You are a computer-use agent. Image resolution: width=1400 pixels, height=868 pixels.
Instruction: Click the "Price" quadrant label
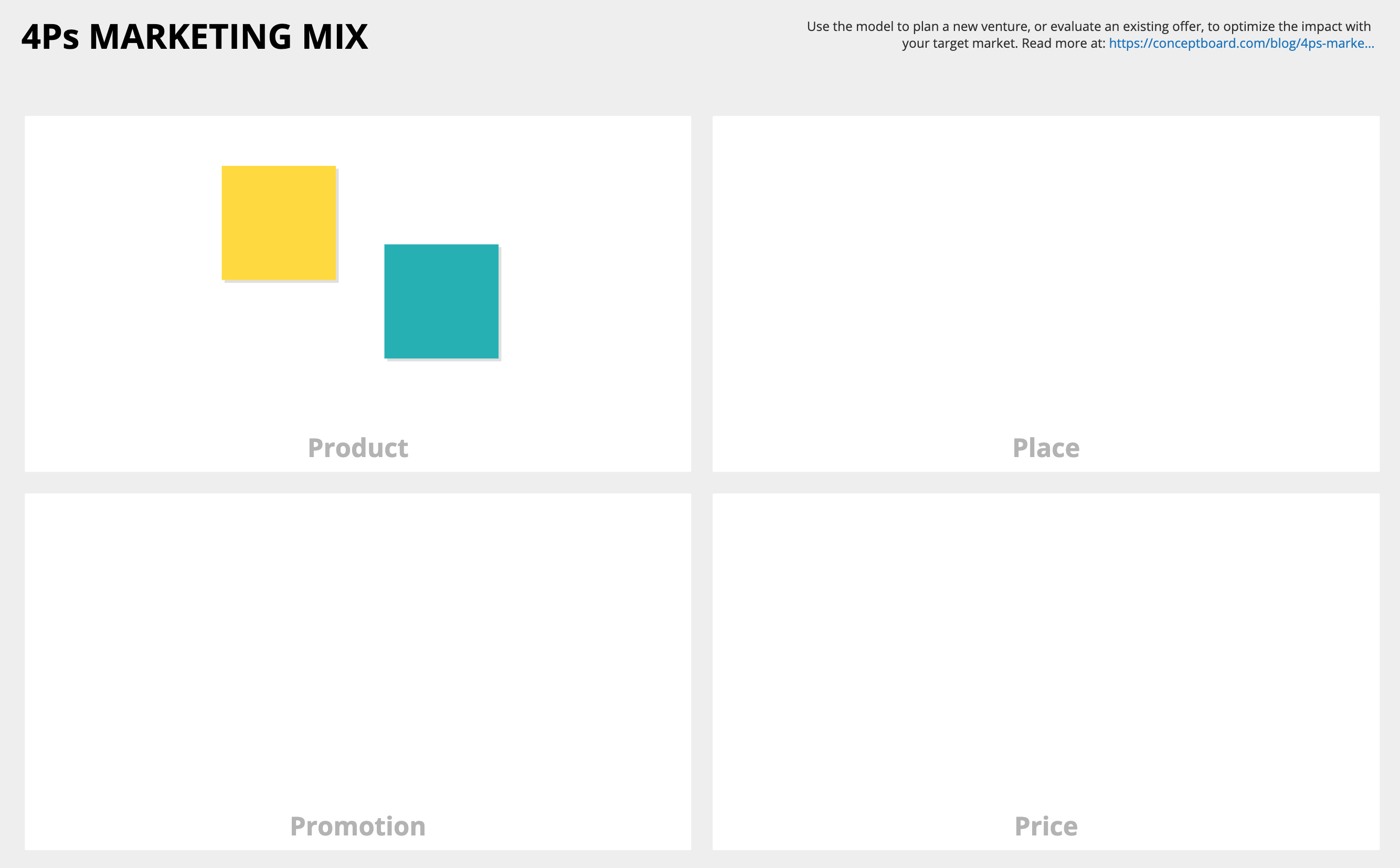point(1046,826)
